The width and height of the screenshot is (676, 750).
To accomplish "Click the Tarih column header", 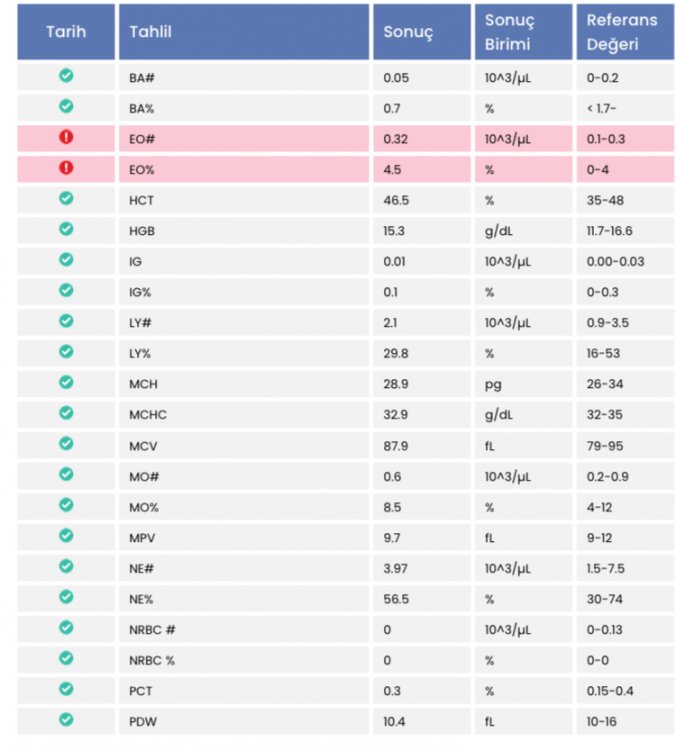I will pos(66,32).
